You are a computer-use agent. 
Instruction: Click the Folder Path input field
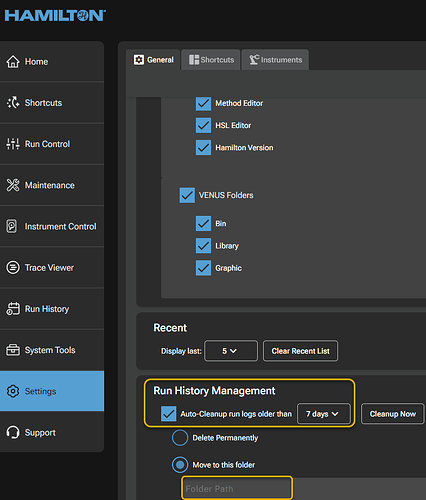tap(237, 489)
